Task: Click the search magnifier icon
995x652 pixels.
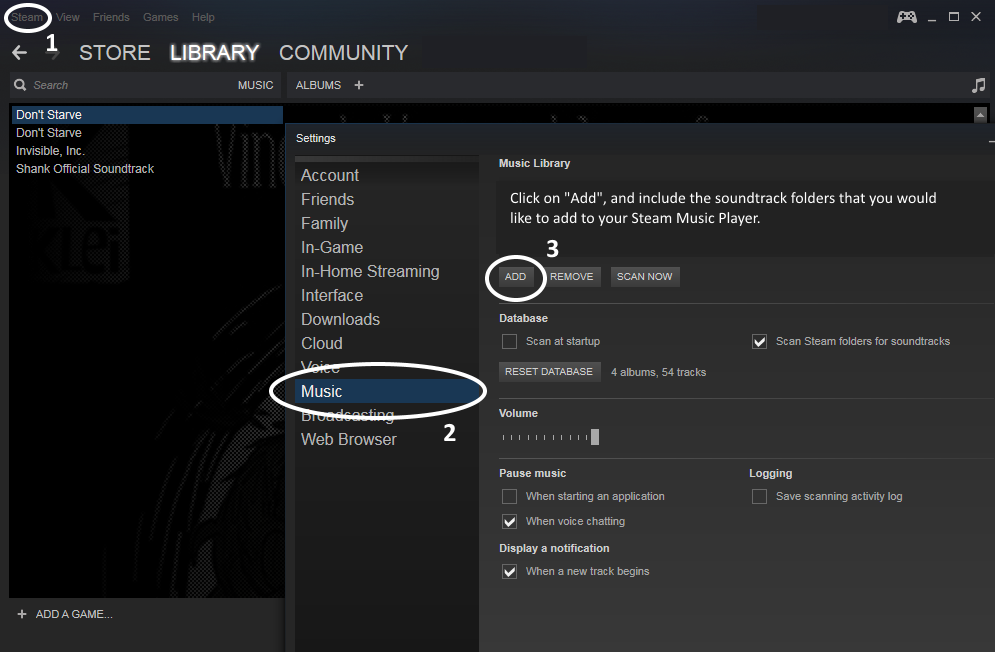Action: point(20,85)
